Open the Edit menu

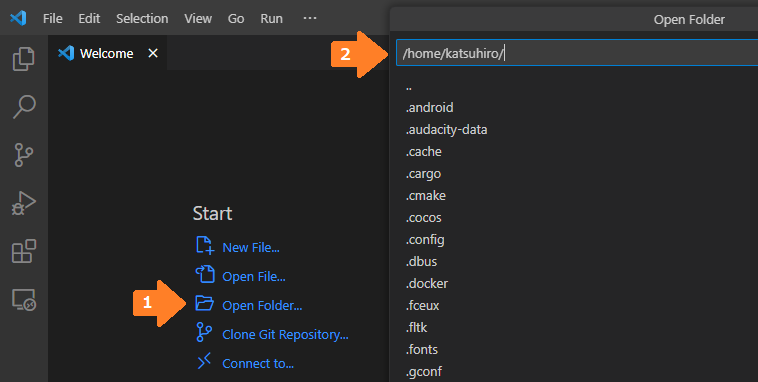(x=89, y=18)
